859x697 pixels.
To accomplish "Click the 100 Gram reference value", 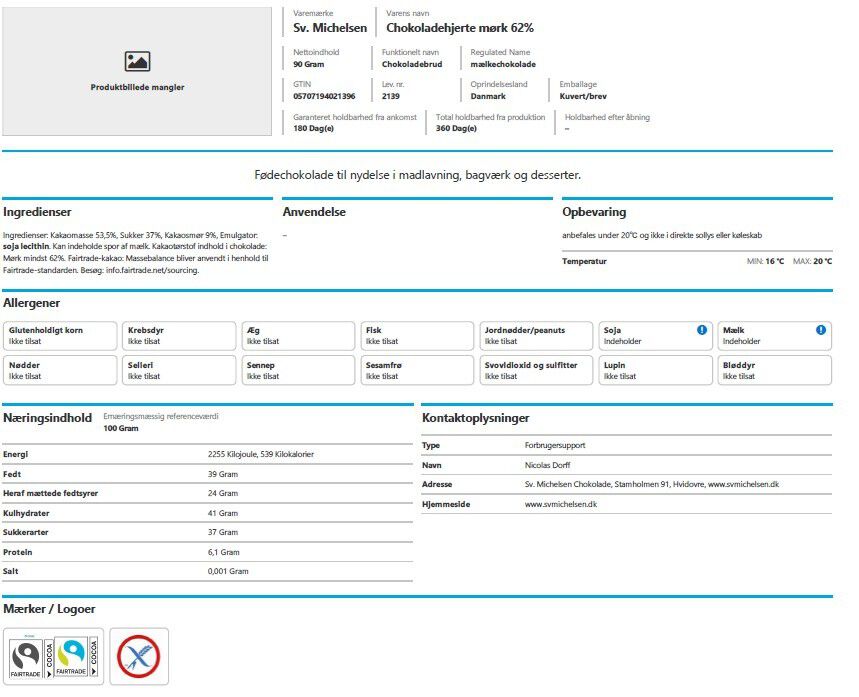I will click(121, 429).
